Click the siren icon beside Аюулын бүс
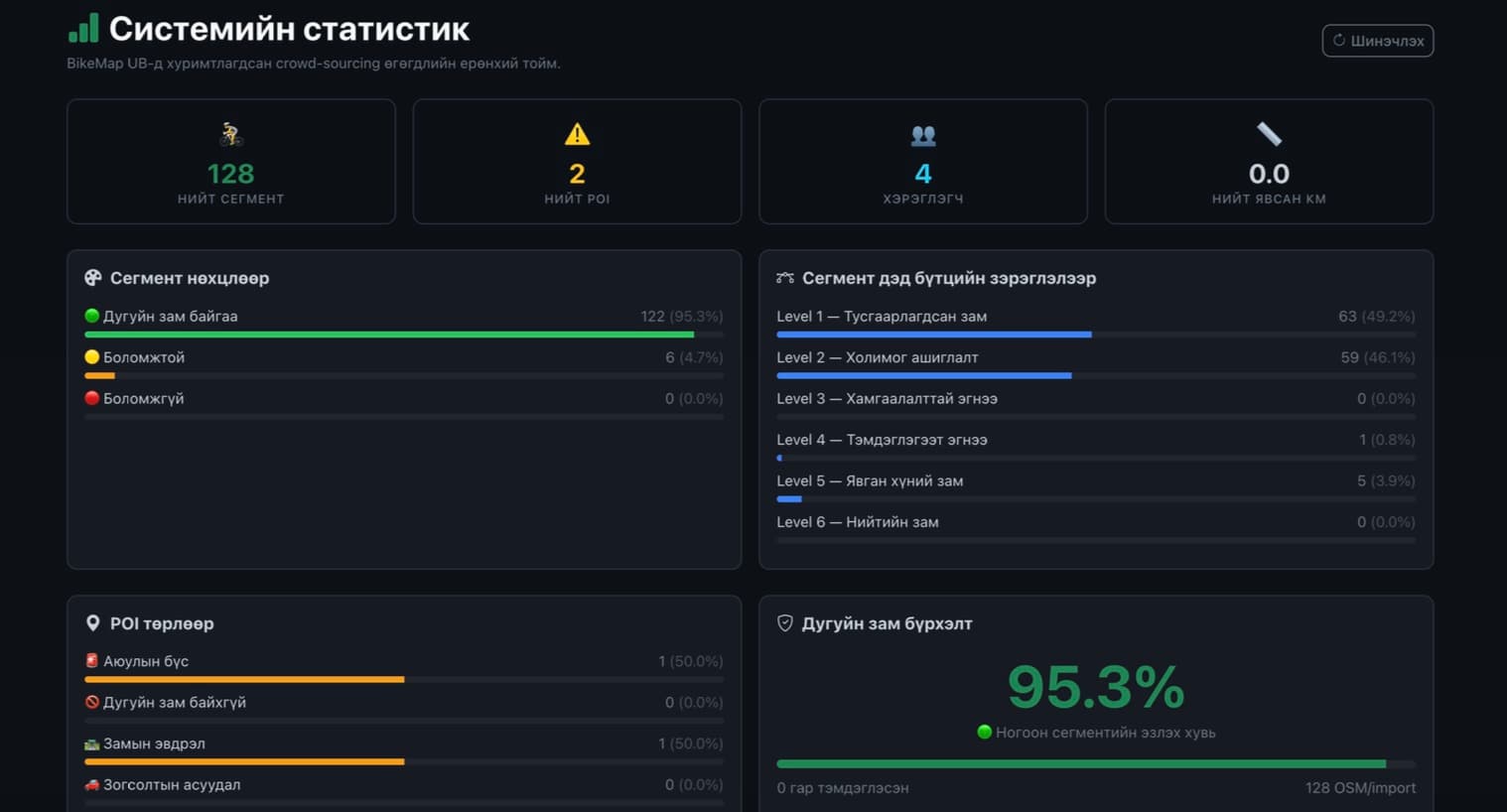This screenshot has width=1507, height=812. (92, 661)
